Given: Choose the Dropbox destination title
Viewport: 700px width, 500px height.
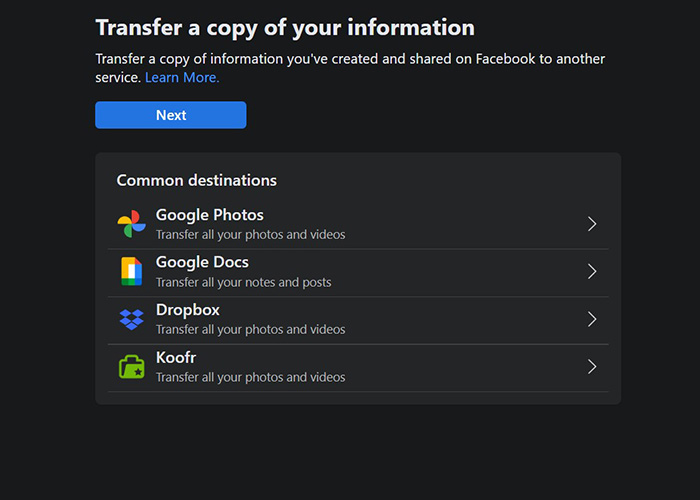Looking at the screenshot, I should tap(188, 310).
